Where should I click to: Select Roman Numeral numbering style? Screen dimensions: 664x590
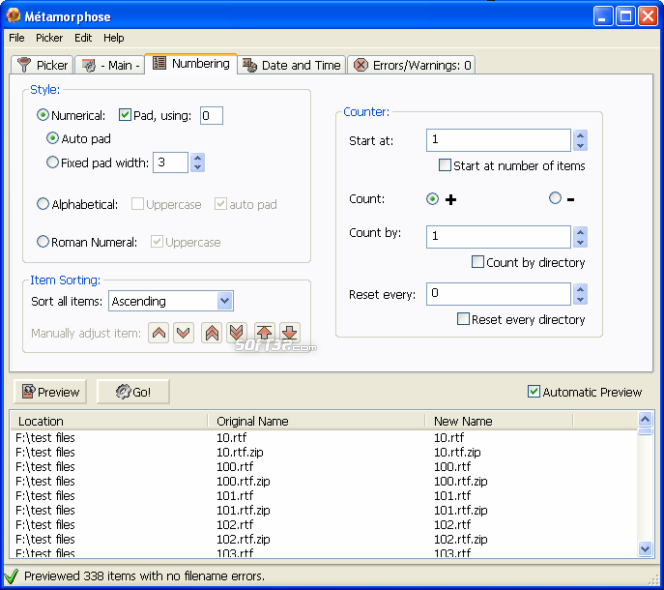[42, 241]
